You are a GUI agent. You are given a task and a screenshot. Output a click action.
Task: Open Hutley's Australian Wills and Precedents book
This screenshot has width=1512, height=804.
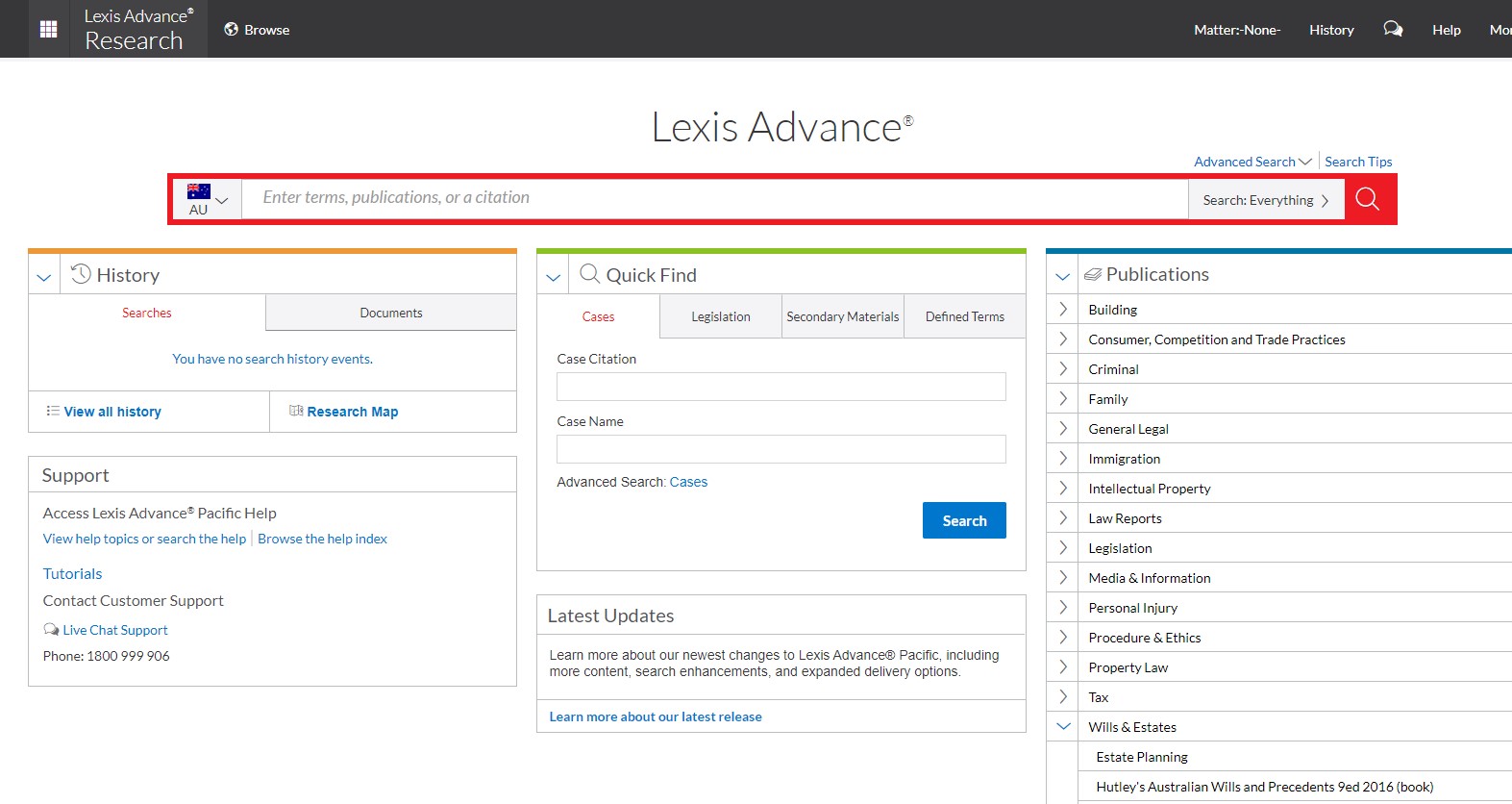[1265, 787]
